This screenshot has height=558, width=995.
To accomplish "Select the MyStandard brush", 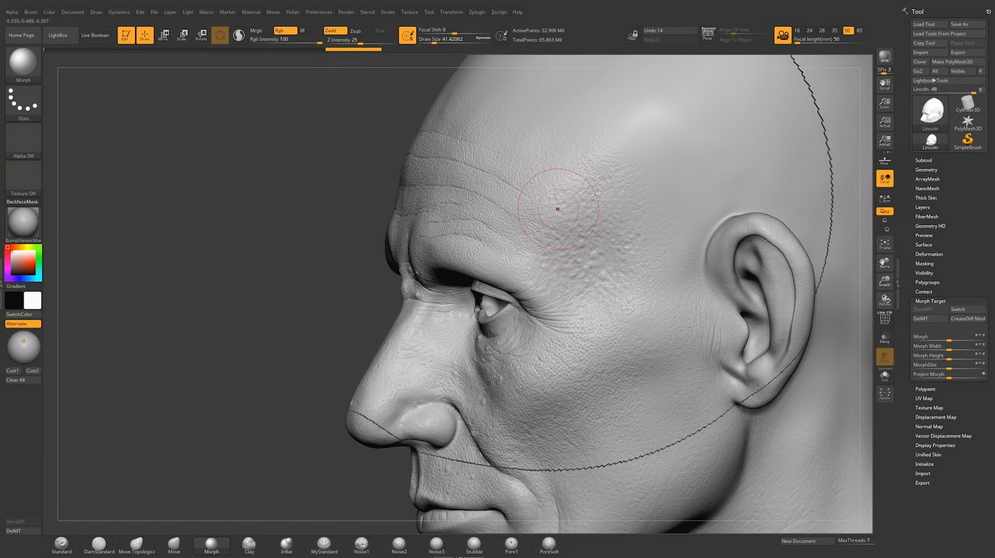I will pos(324,545).
